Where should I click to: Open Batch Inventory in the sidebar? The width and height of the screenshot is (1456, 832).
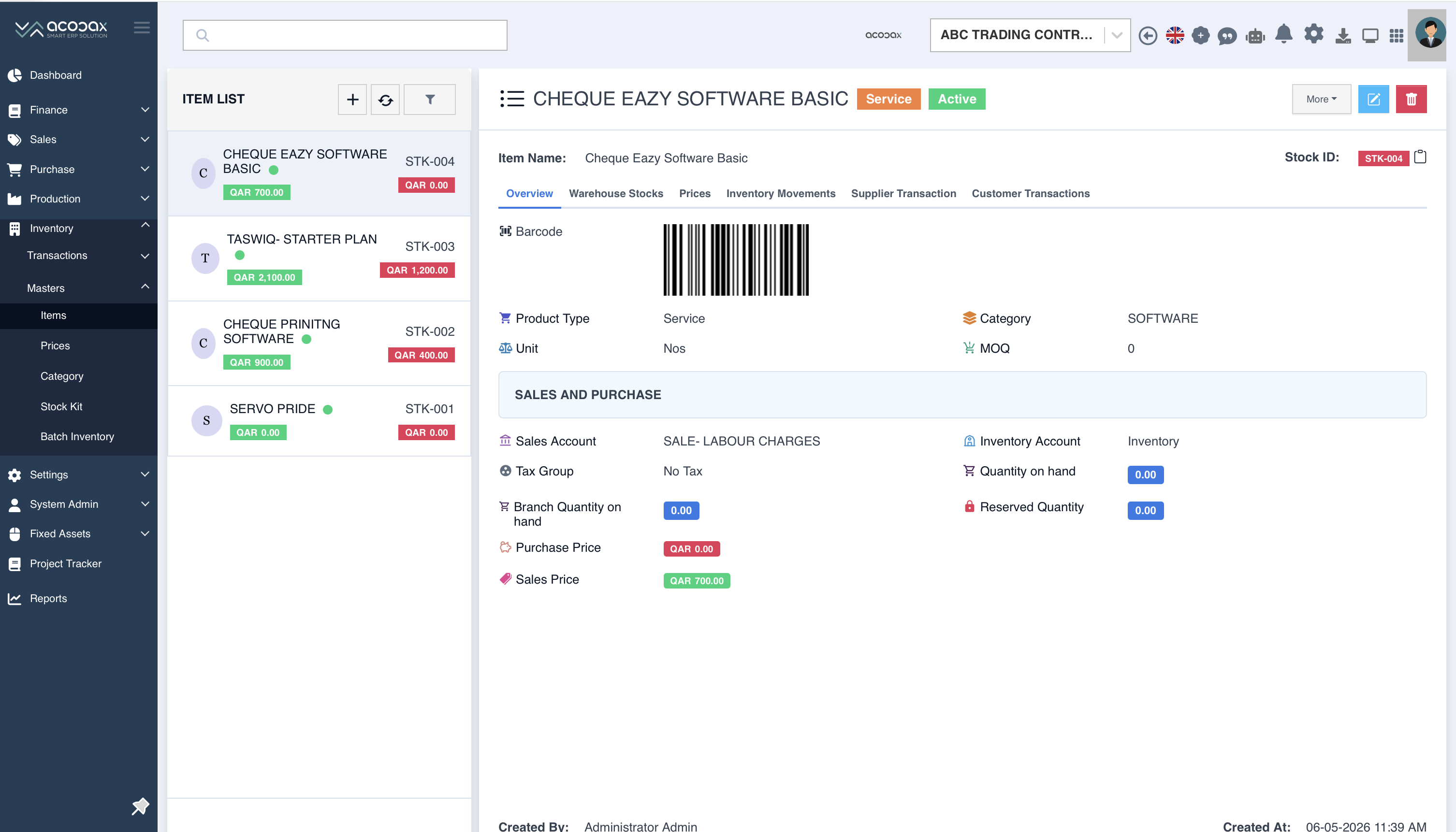tap(79, 437)
